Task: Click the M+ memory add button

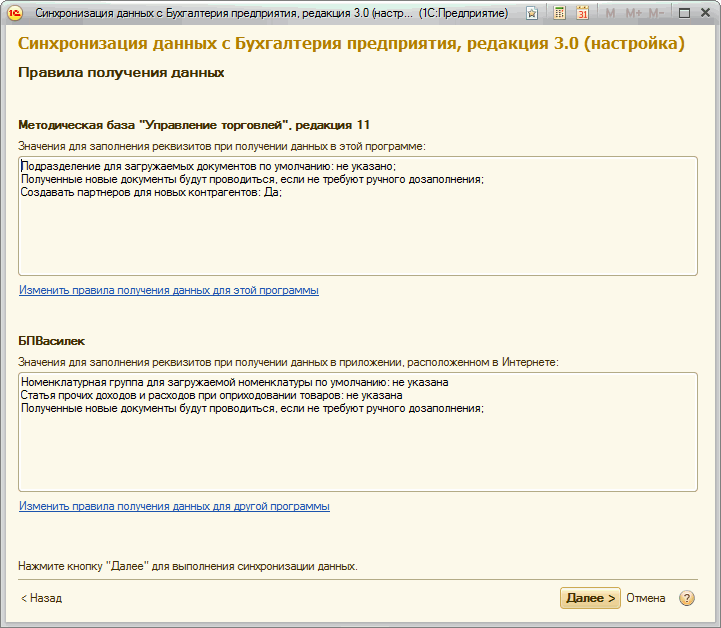Action: pos(633,13)
